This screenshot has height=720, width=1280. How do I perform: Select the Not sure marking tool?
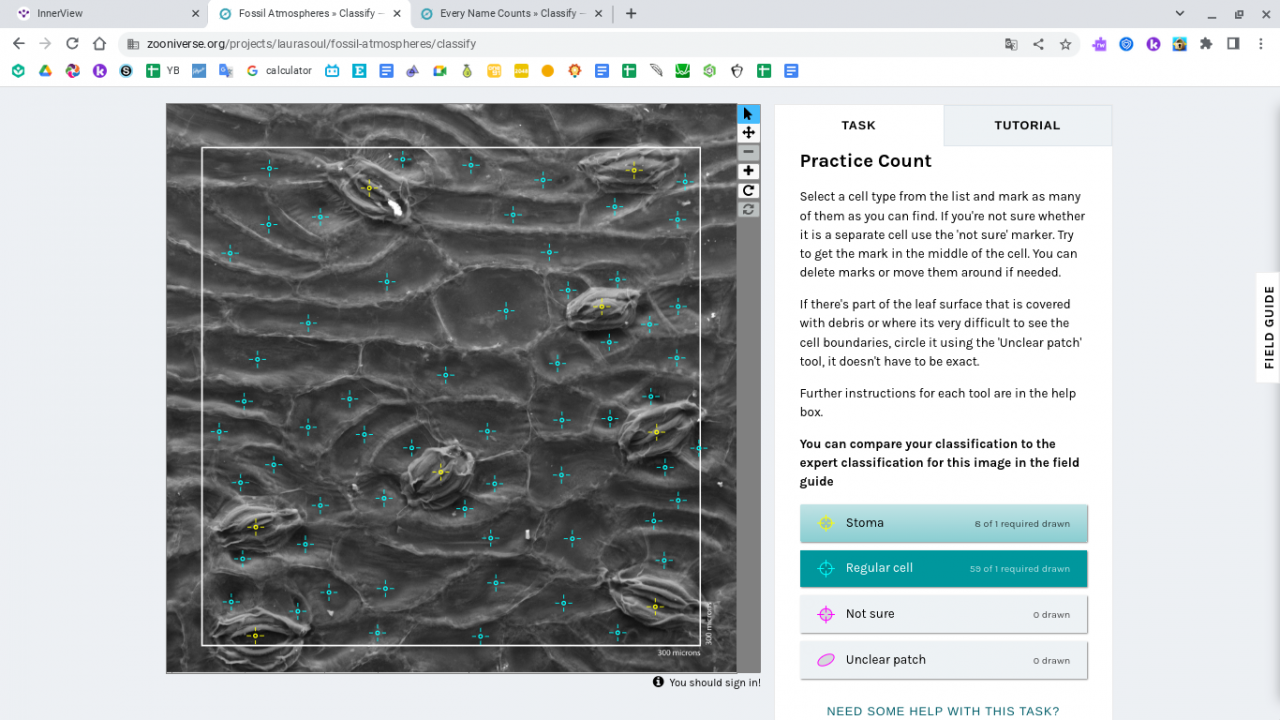click(x=943, y=614)
